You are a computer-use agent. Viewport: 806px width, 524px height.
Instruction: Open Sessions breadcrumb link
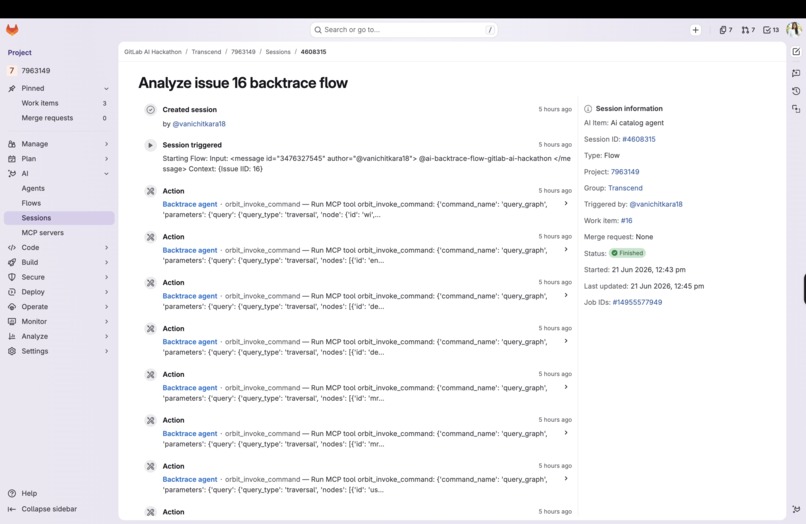(x=278, y=52)
